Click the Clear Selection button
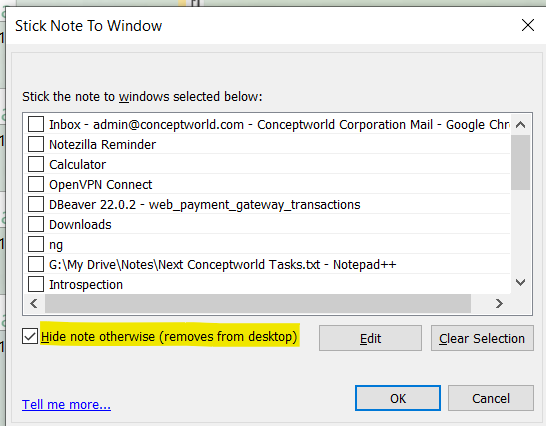 482,338
